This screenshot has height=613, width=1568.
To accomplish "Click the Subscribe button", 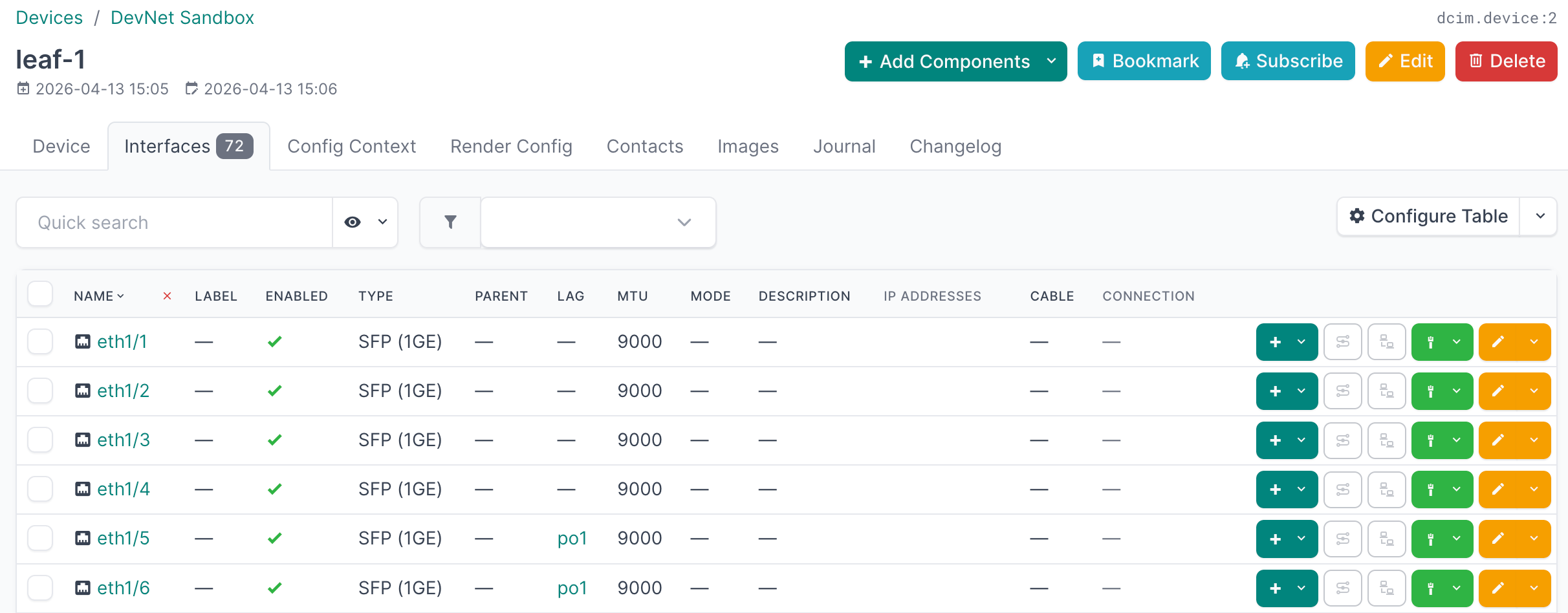I will (x=1287, y=60).
